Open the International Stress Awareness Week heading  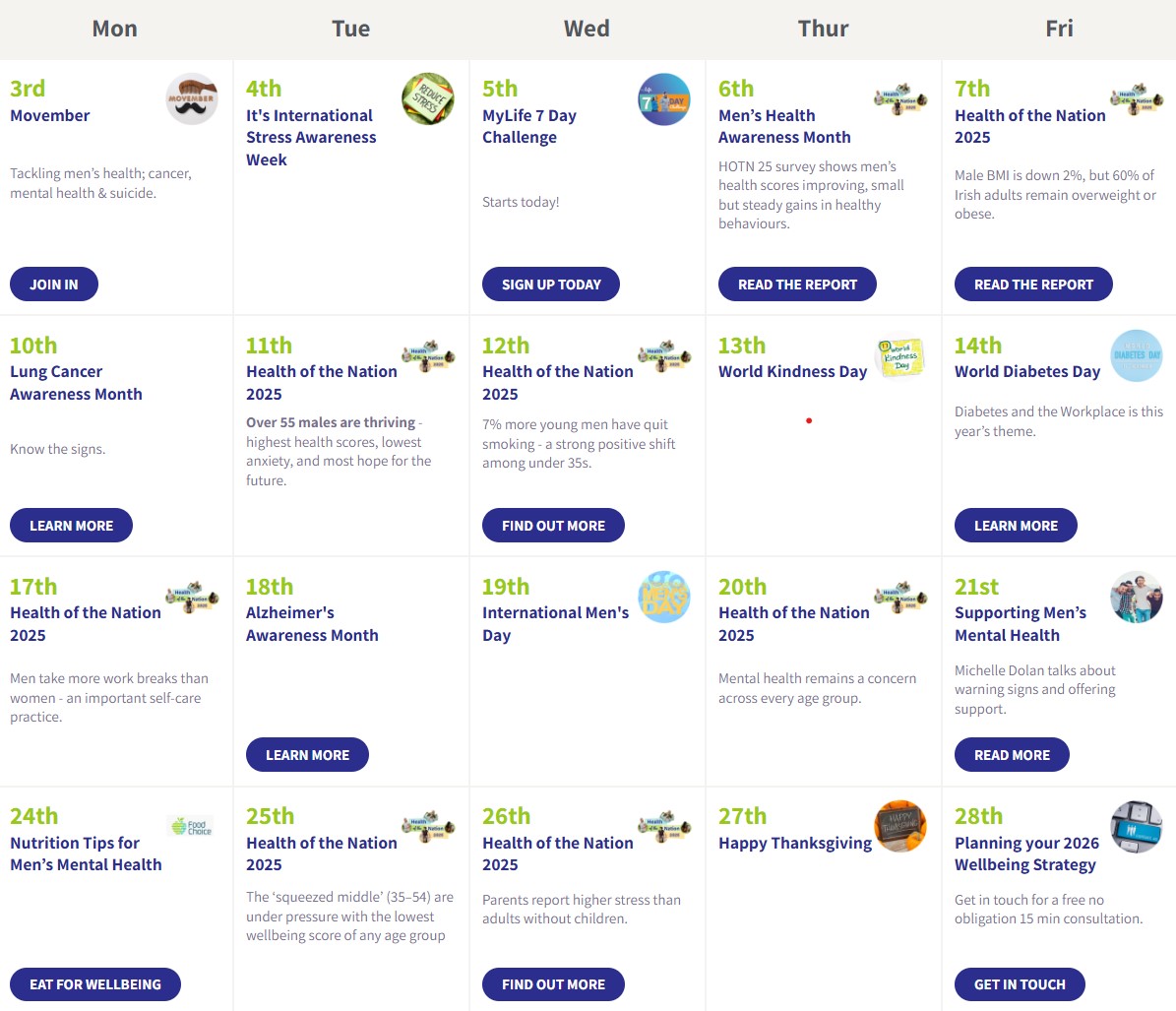click(x=311, y=138)
